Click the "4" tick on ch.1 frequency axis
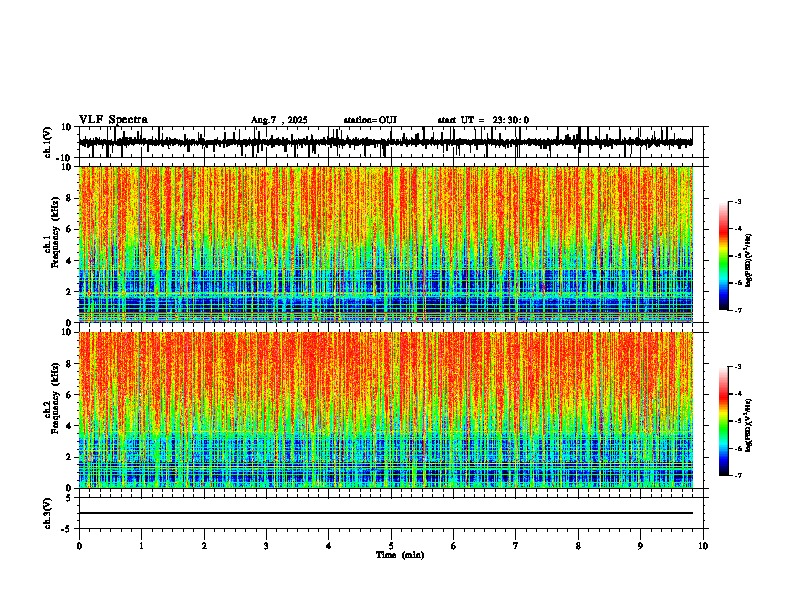The height and width of the screenshot is (612, 792). [x=70, y=261]
